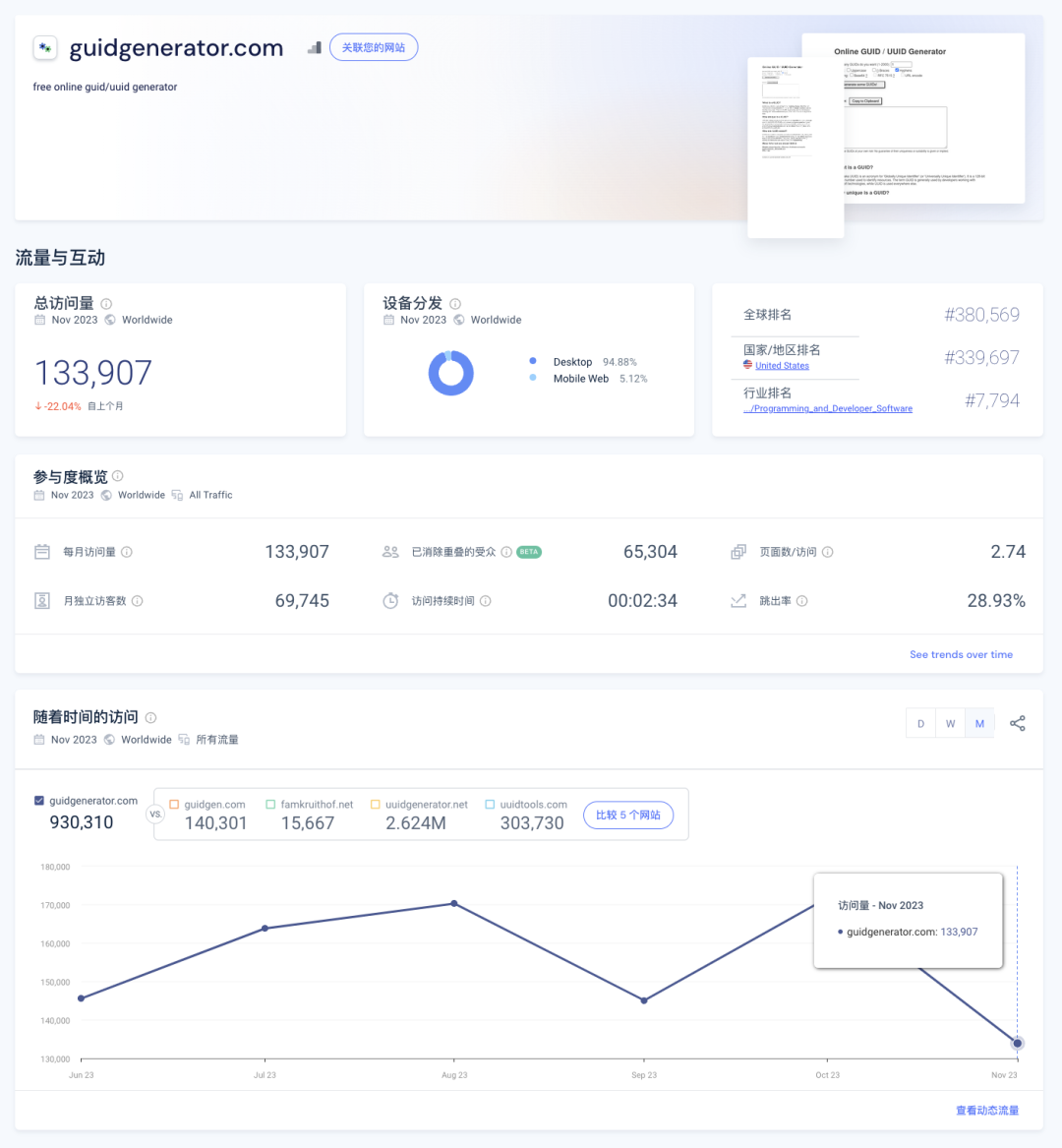Click info icon beside 随着时间的访问
Viewport: 1062px width, 1148px height.
(150, 718)
